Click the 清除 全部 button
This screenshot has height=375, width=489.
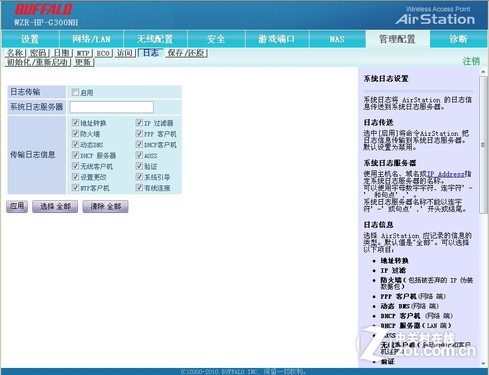coord(105,206)
